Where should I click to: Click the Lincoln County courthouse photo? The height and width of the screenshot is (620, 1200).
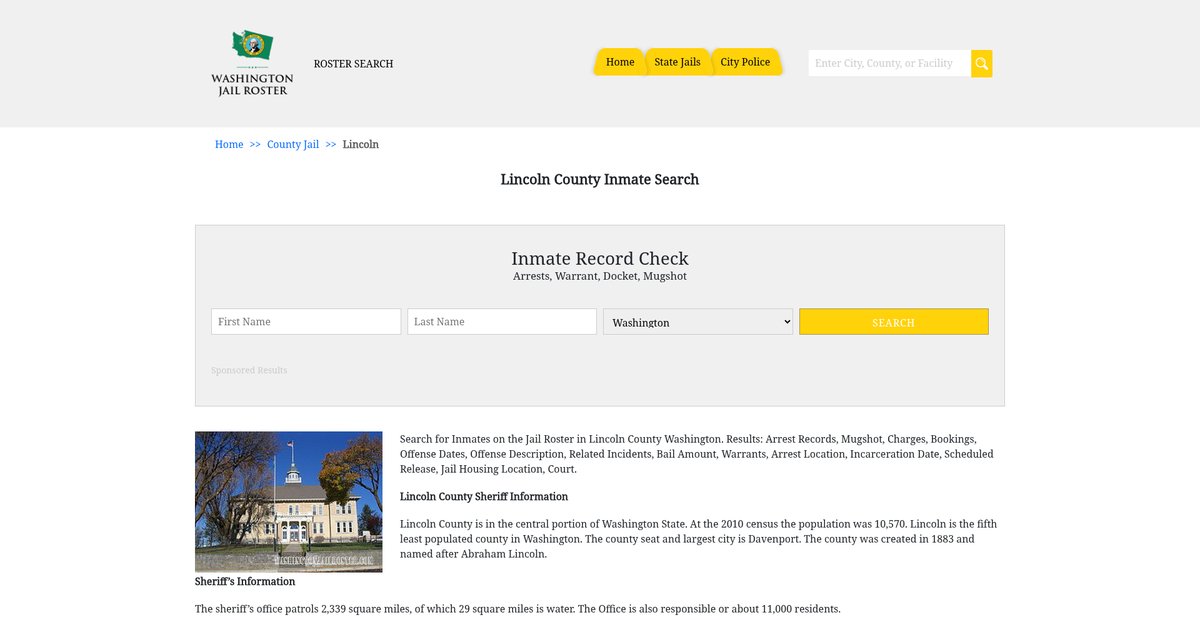click(288, 501)
